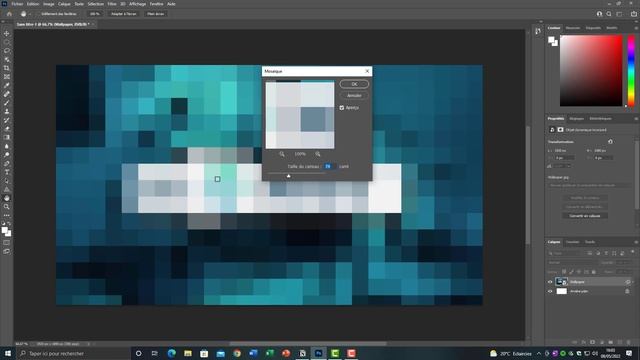The image size is (640, 360).
Task: Select the Hand tool in the toolbar
Action: 7,198
